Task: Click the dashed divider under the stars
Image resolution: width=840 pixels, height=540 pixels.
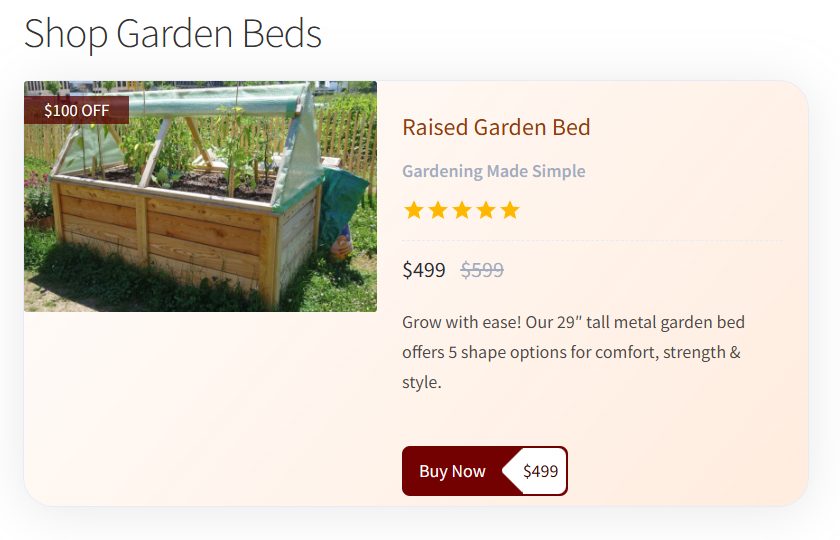Action: (x=592, y=241)
